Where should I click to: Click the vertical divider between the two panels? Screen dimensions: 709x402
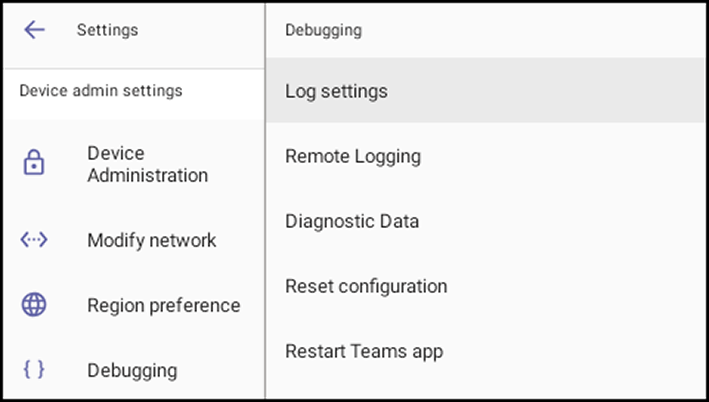265,201
